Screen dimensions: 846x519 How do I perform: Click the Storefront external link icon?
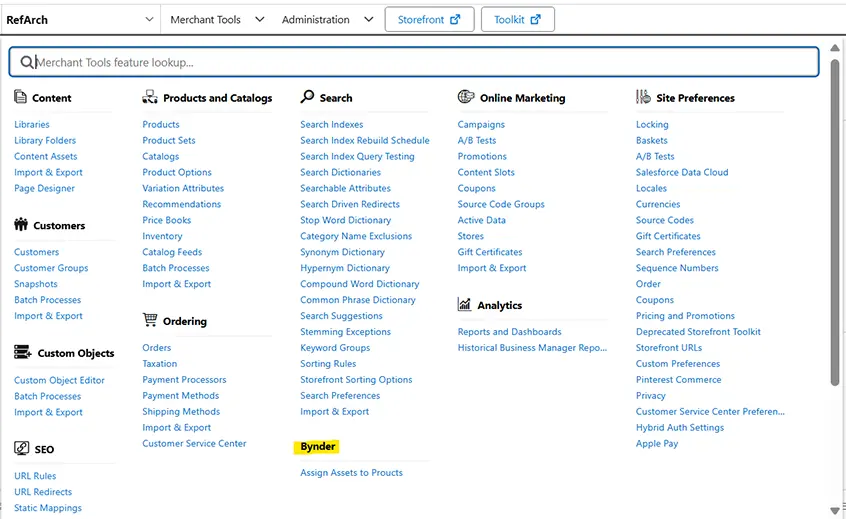tap(455, 19)
